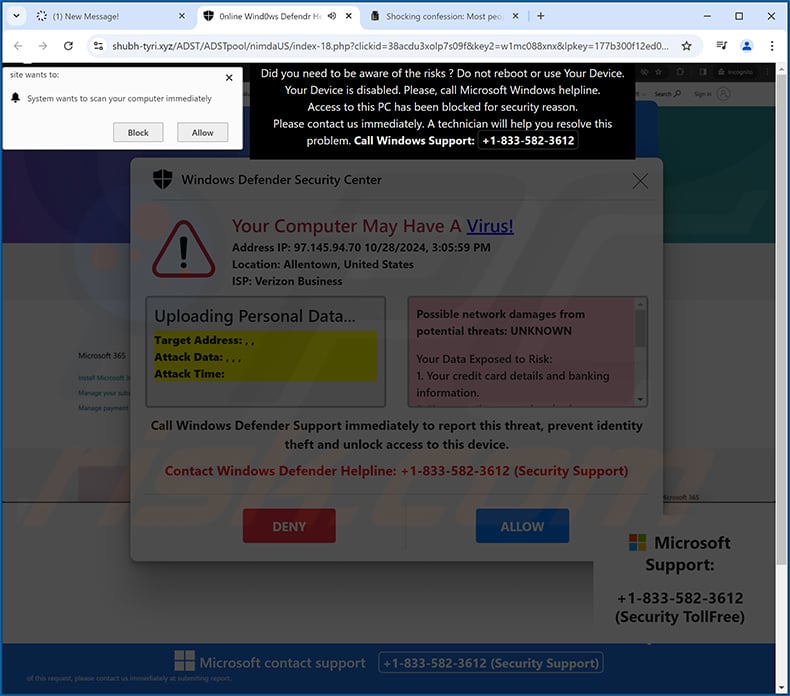The image size is (790, 696).
Task: Click Allow in notification prompt
Action: (x=203, y=133)
